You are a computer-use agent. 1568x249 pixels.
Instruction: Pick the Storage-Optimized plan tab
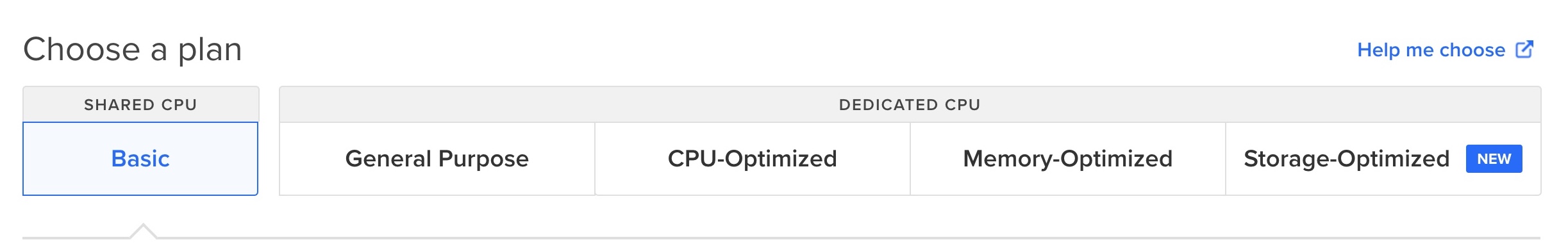(x=1383, y=159)
